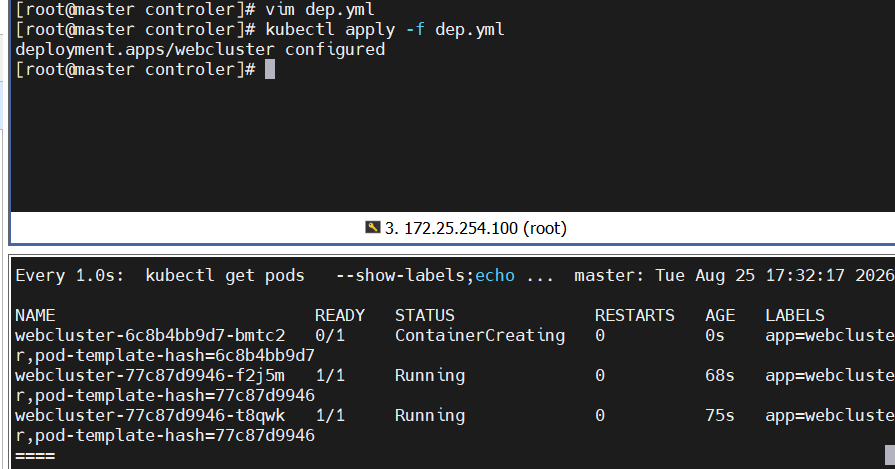Click the key icon beside 3. 172.25.254.100
Image resolution: width=895 pixels, height=469 pixels.
372,228
